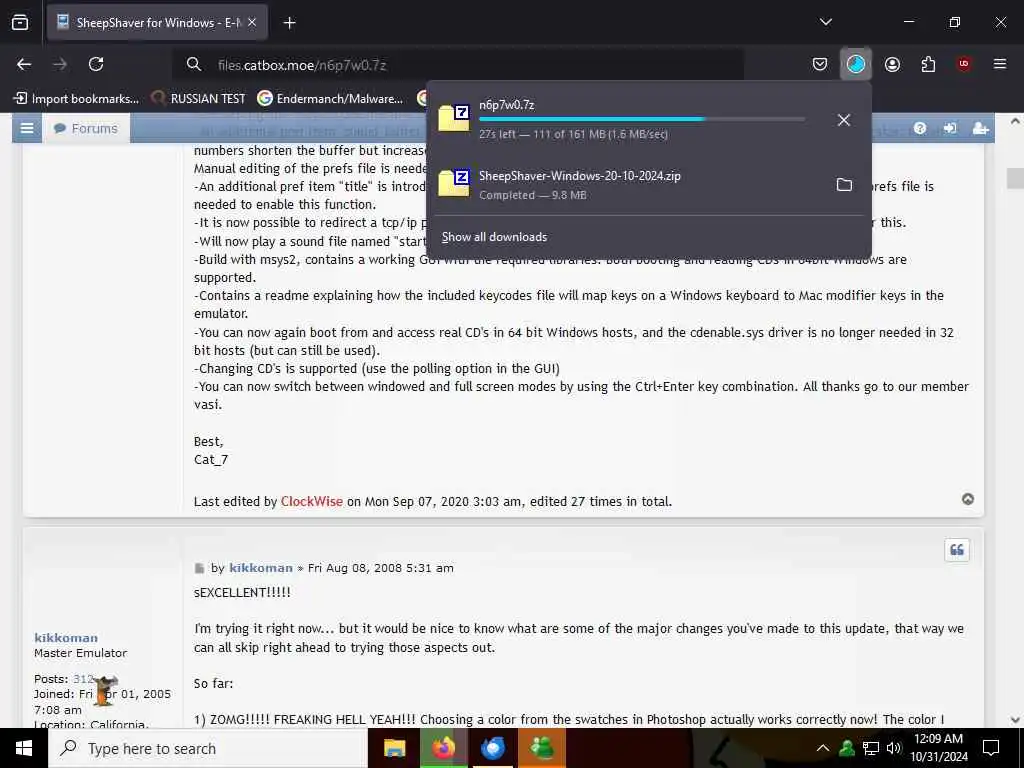Screen dimensions: 1024x768
Task: Click the search icon in address bar
Action: (x=193, y=64)
